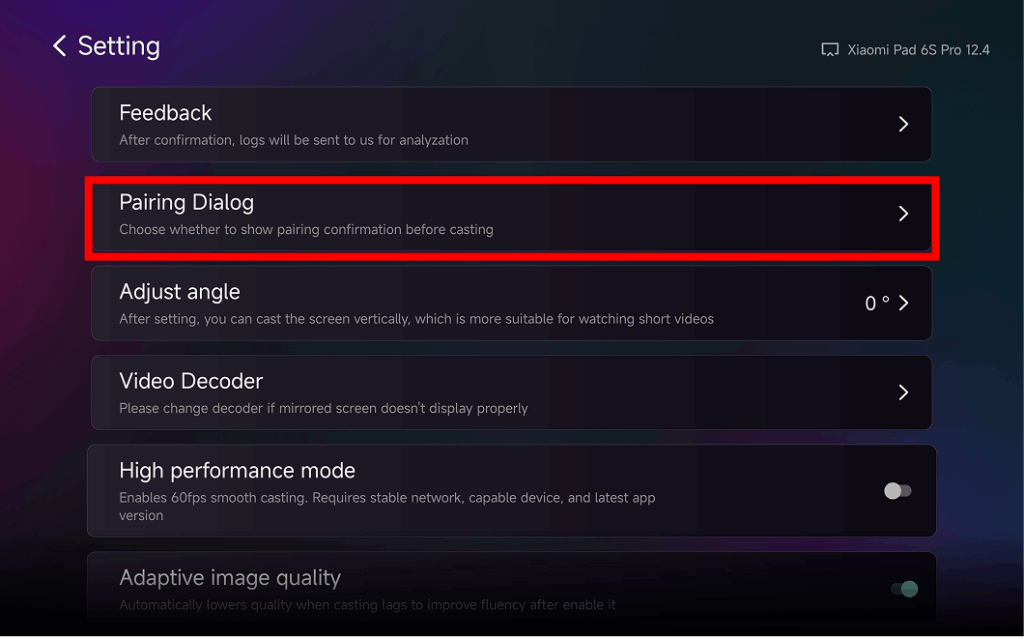
Task: Expand the Pairing Dialog settings
Action: tap(512, 213)
